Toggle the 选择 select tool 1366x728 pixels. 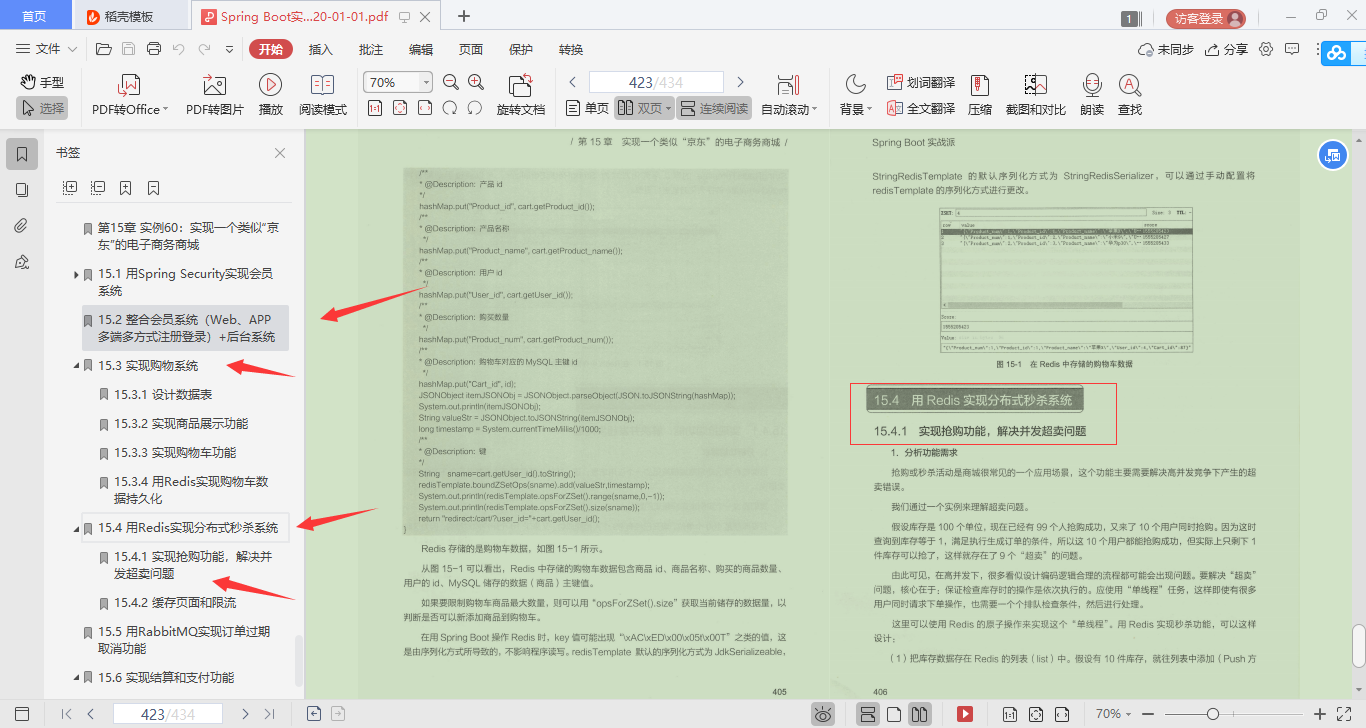coord(43,108)
